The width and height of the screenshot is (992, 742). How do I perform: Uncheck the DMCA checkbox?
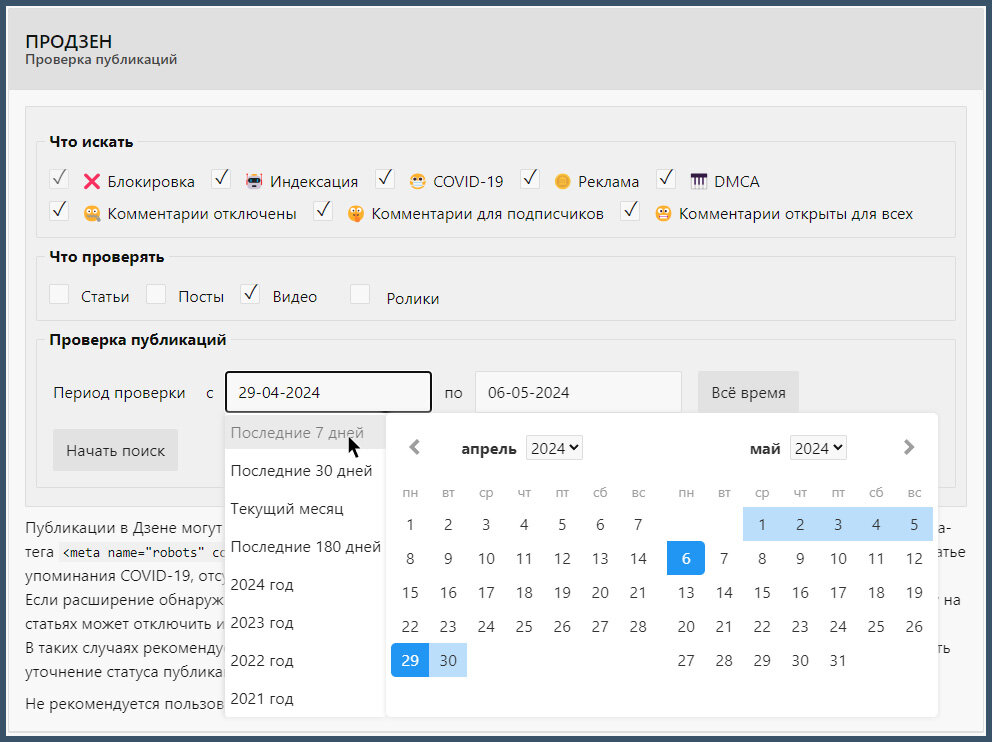click(666, 179)
